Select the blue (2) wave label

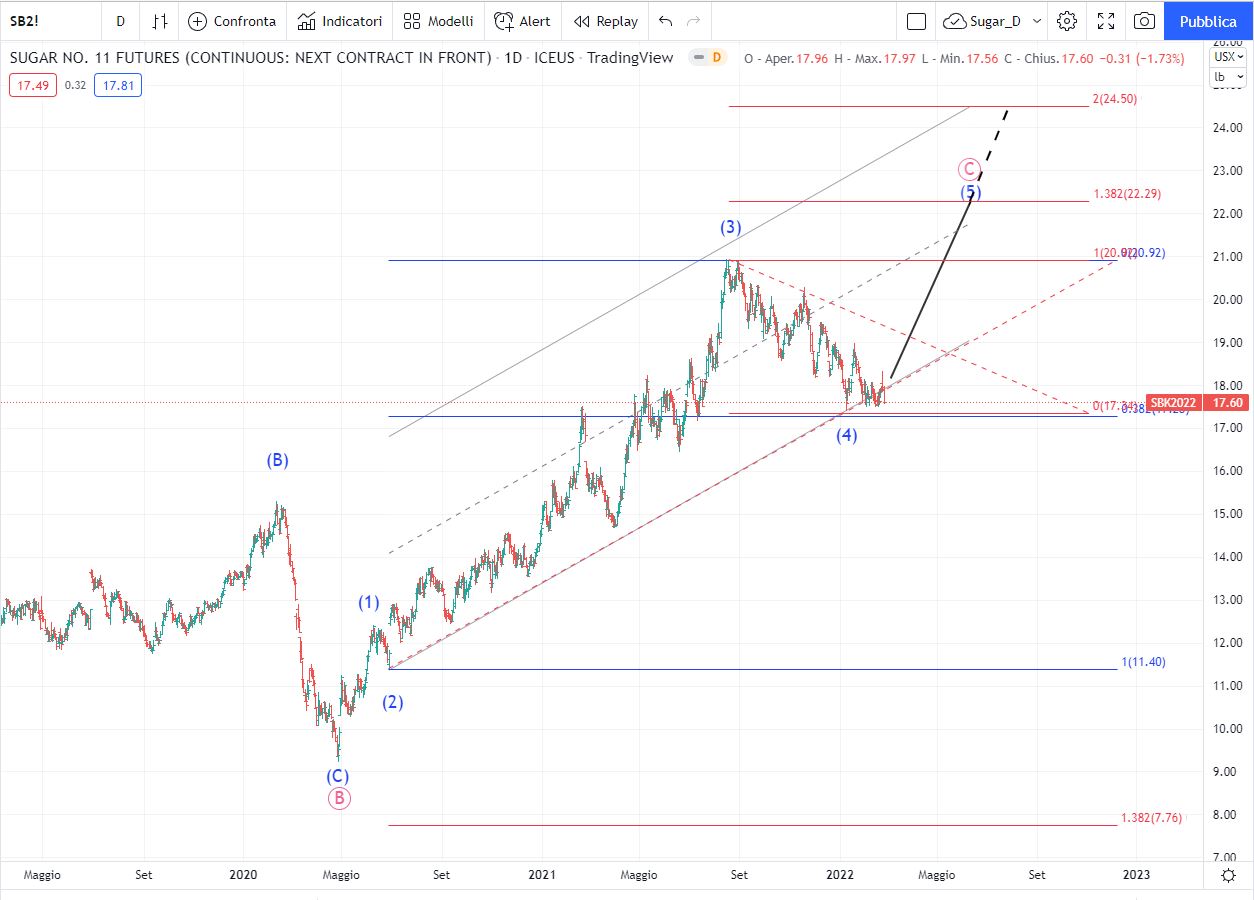pyautogui.click(x=393, y=702)
